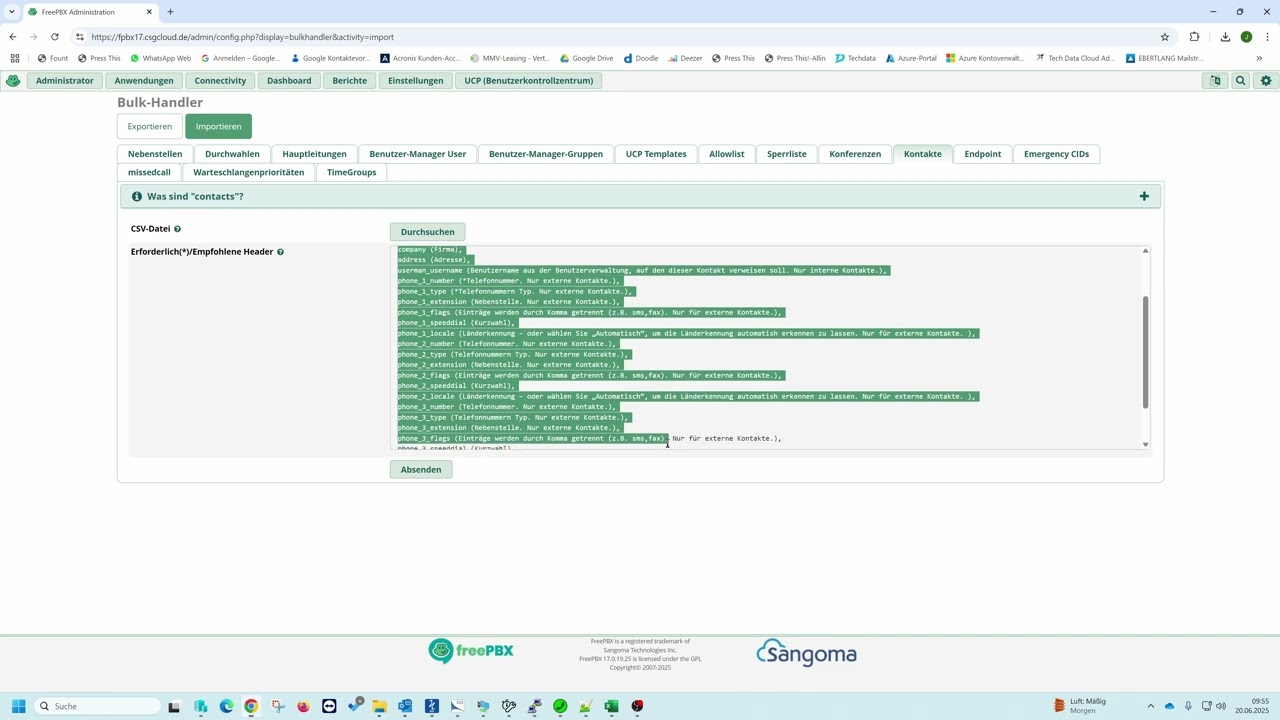Open the Chrome profile avatar

coord(1246,37)
